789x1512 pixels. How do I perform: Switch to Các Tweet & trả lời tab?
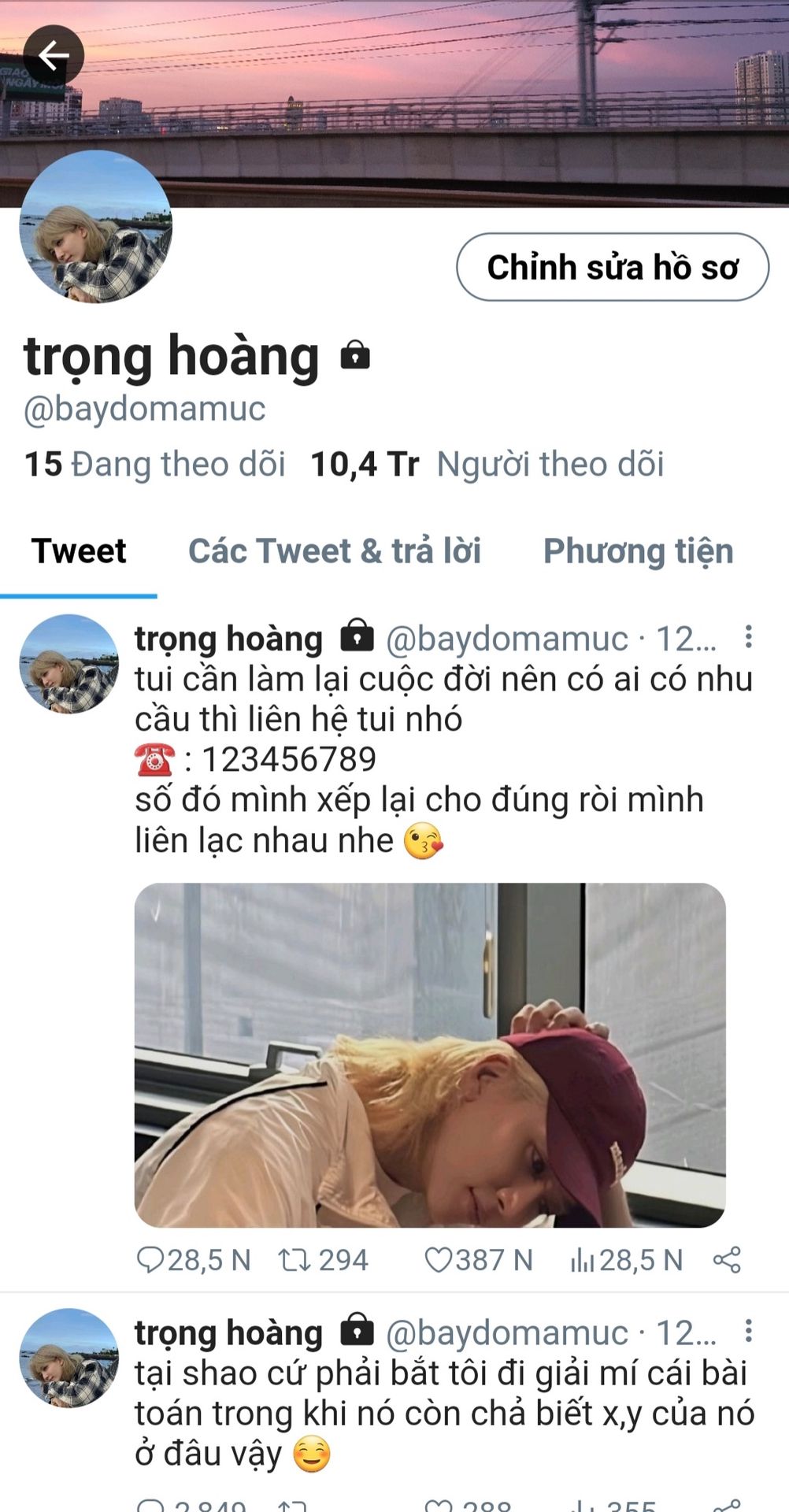(335, 550)
